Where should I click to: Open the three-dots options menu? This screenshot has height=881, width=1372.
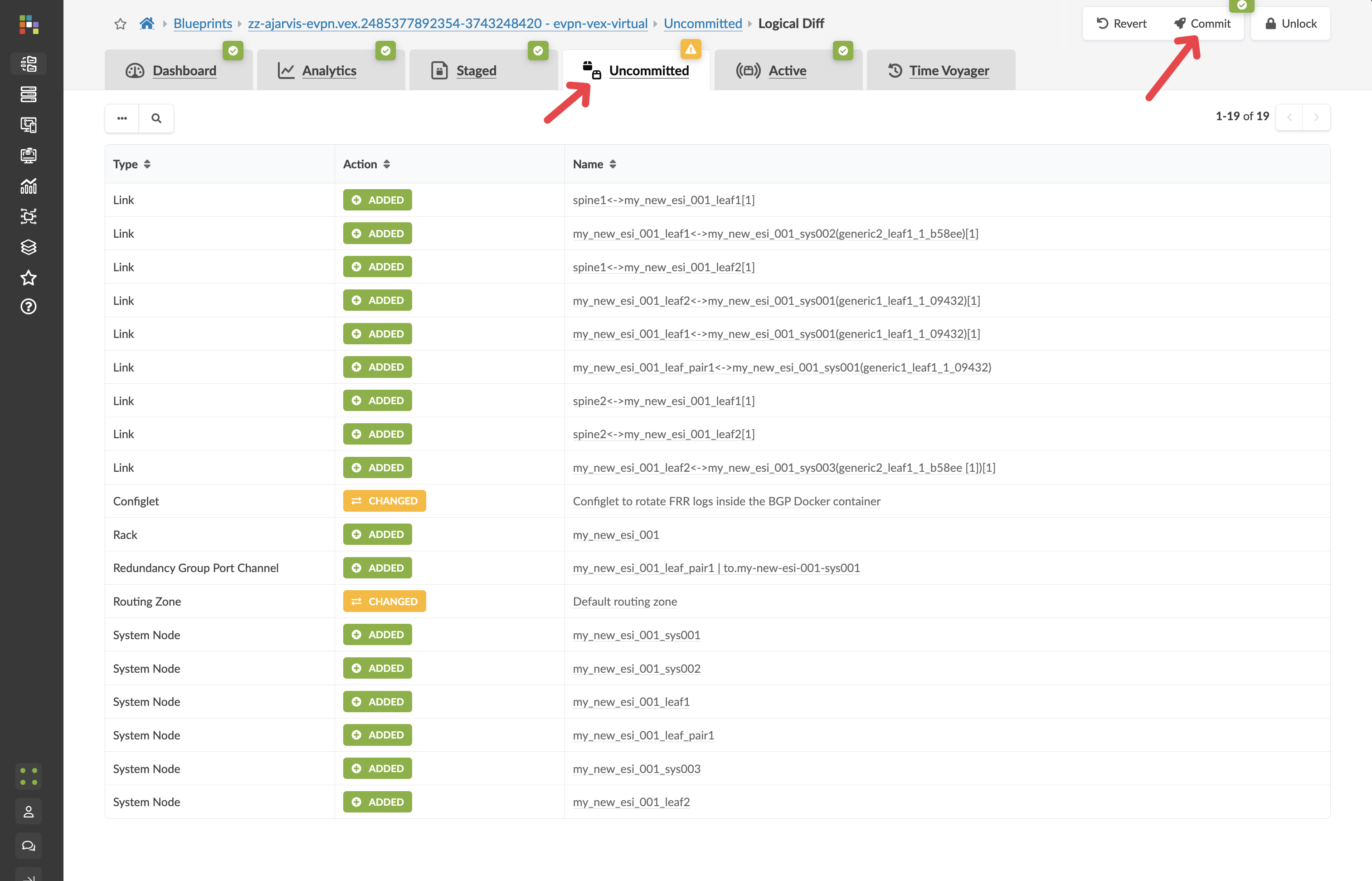click(x=122, y=118)
